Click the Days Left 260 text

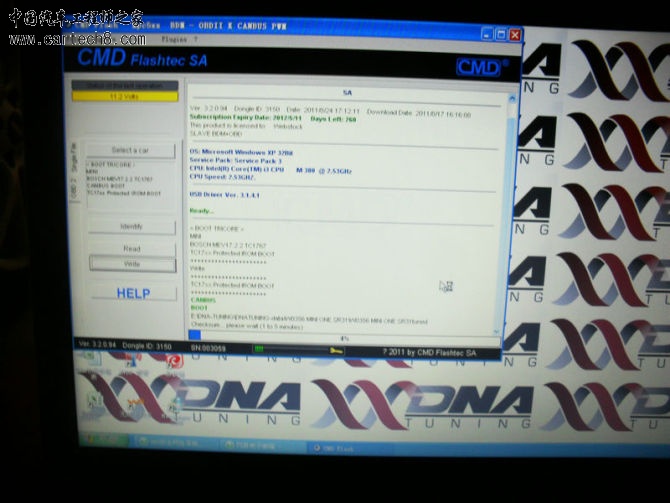coord(333,119)
